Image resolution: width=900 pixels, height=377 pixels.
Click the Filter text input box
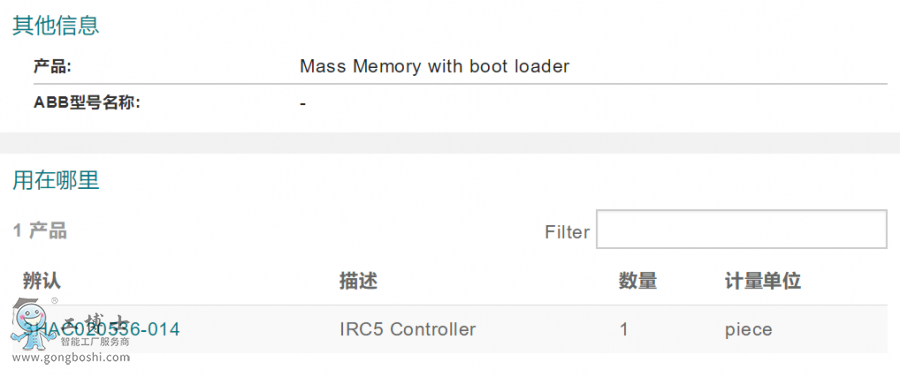point(742,229)
